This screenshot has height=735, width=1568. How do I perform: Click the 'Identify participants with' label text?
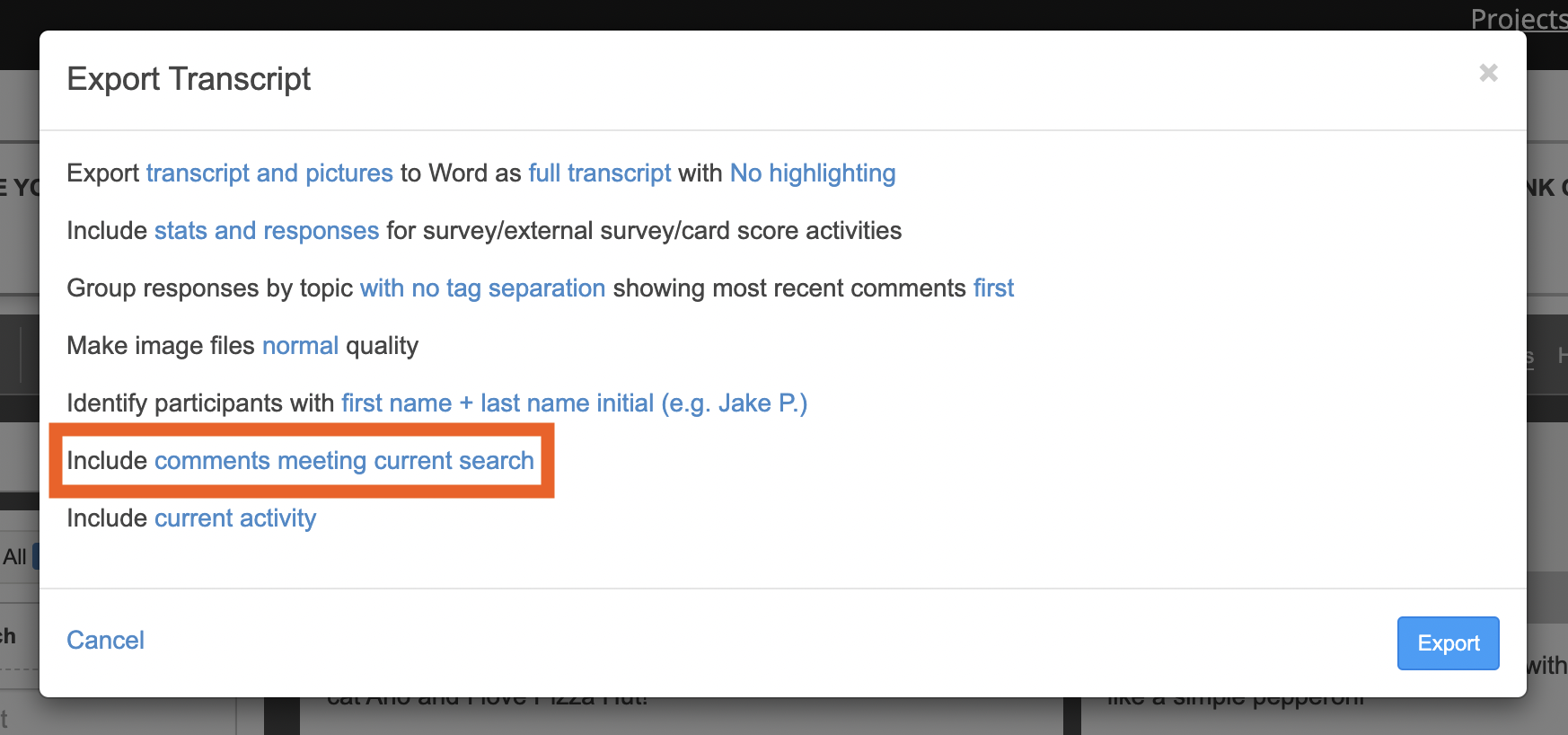pos(200,403)
